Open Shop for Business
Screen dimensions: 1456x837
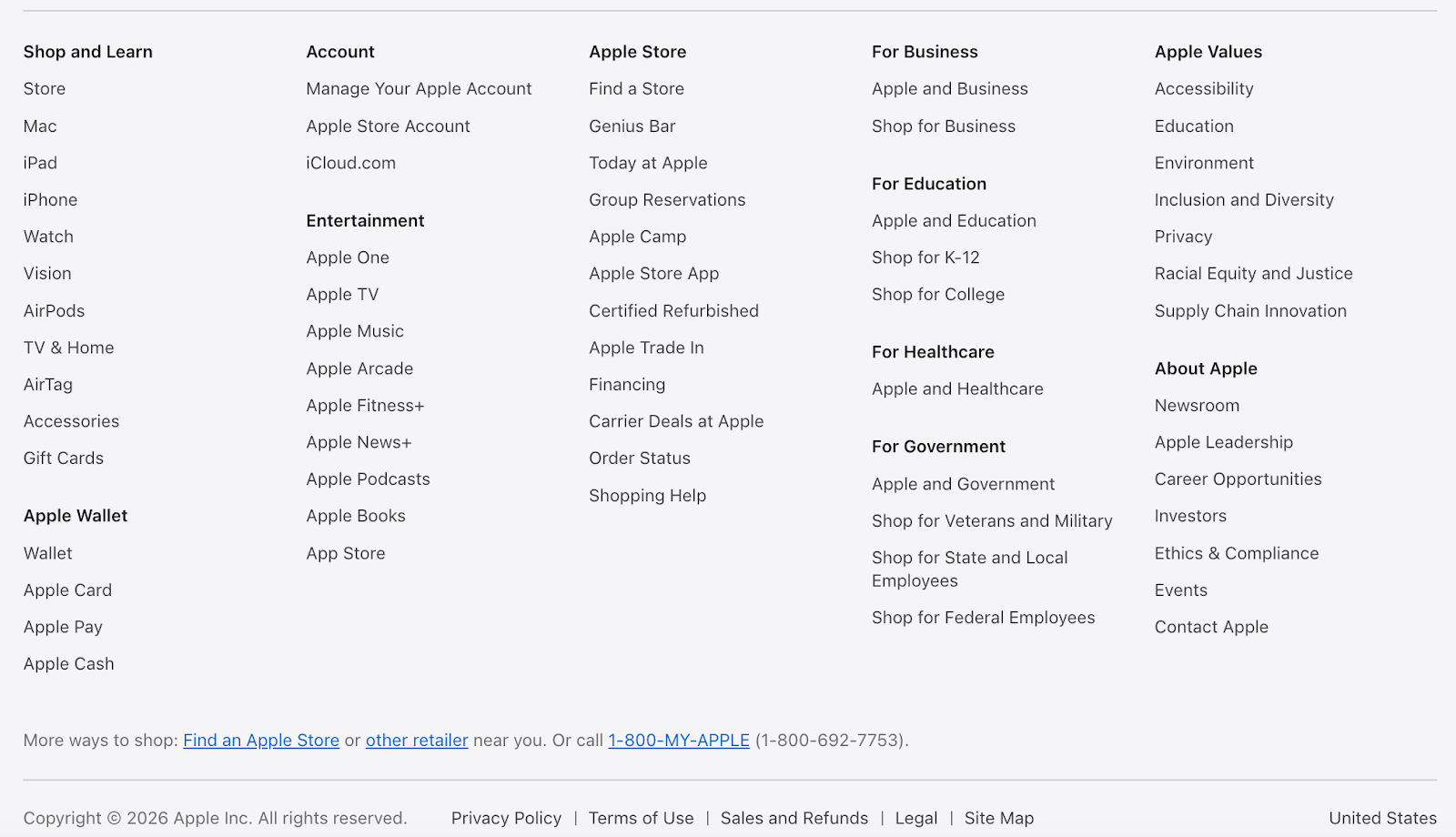click(944, 126)
